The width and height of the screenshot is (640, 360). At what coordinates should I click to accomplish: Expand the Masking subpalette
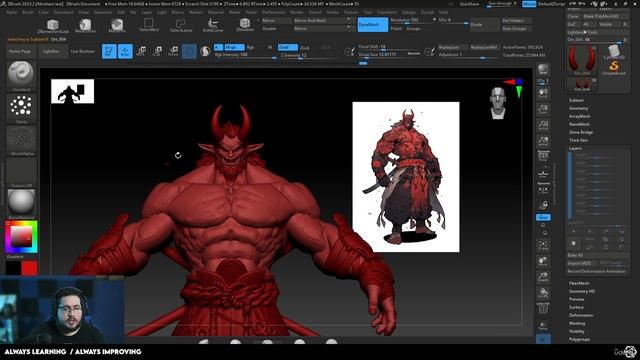coord(577,323)
